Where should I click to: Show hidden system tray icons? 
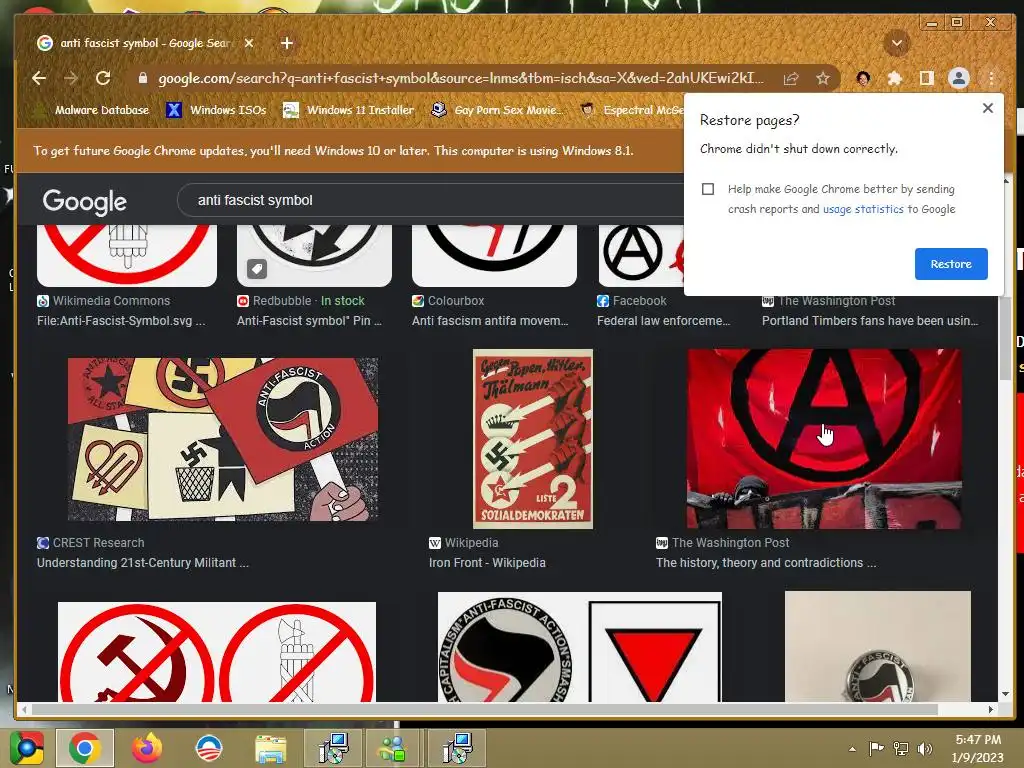[x=852, y=749]
